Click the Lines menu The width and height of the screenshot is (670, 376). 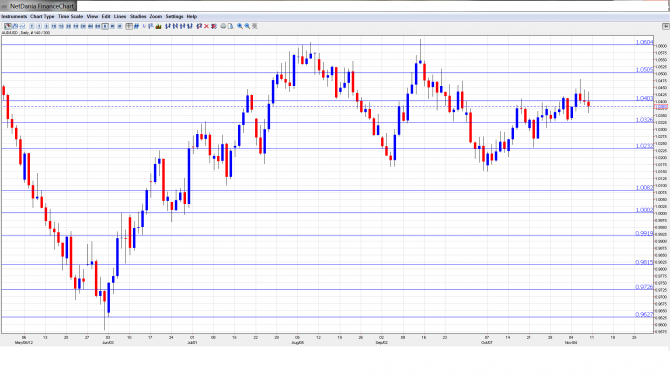click(x=120, y=17)
